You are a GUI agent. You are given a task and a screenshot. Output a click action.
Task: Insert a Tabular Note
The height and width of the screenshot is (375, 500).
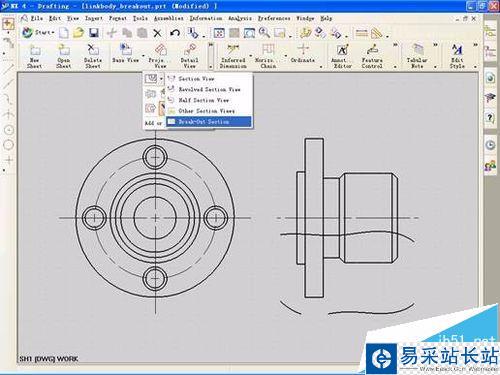pos(417,56)
